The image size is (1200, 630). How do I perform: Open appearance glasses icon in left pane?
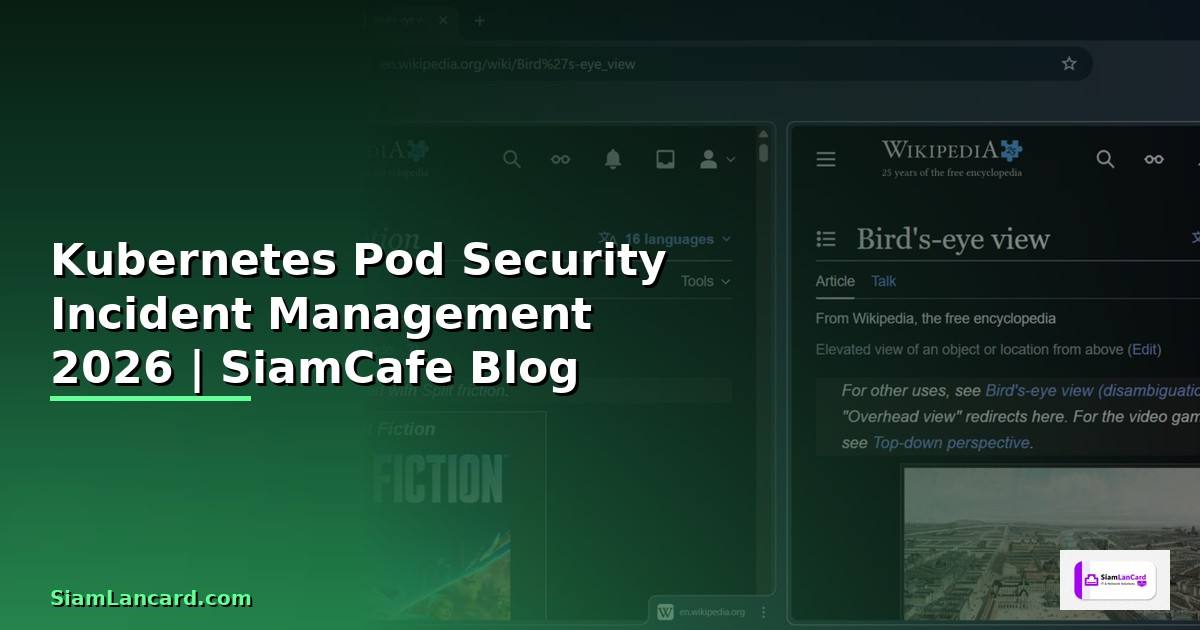pyautogui.click(x=561, y=159)
